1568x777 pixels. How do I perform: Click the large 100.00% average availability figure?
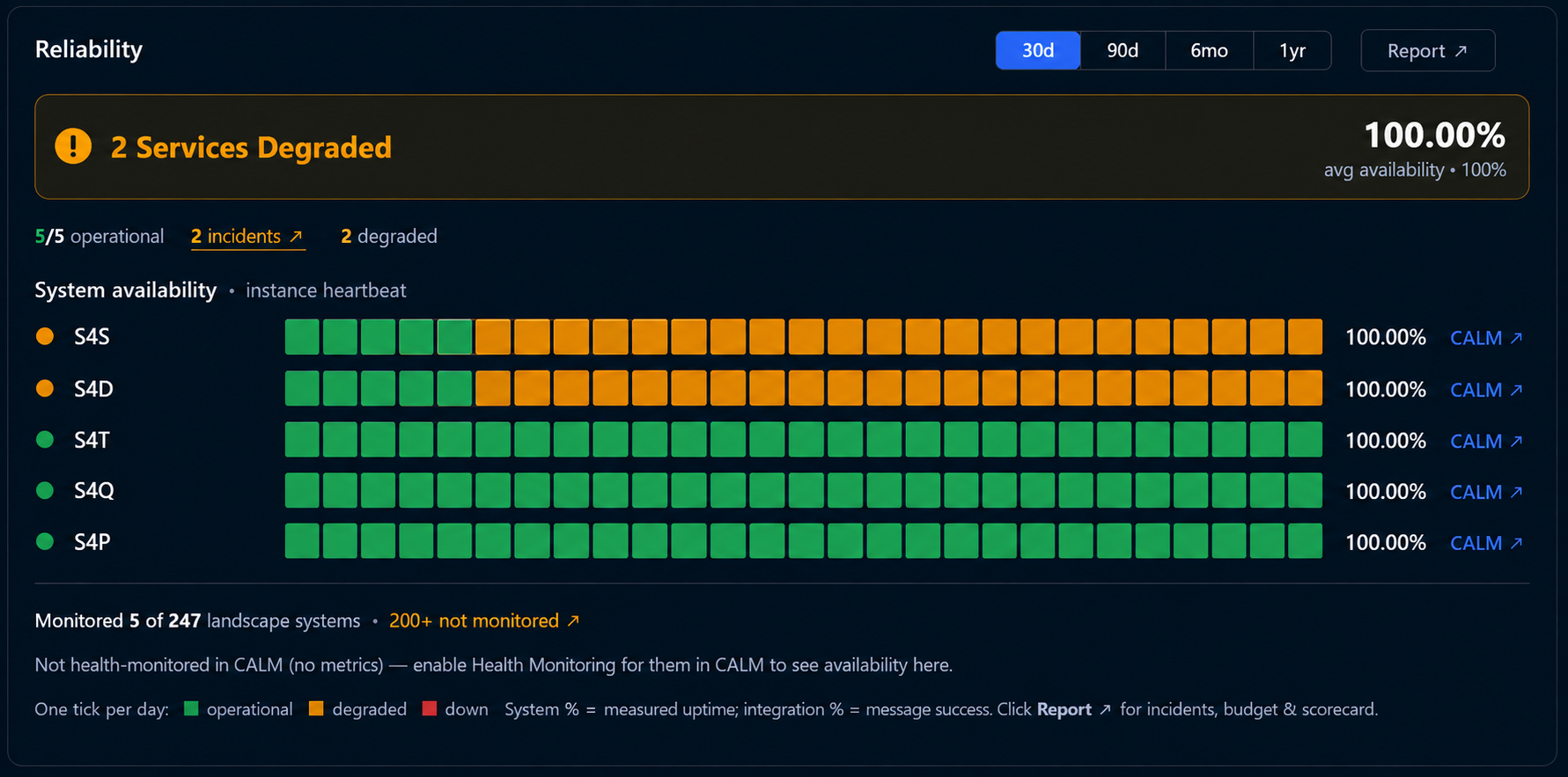point(1434,135)
